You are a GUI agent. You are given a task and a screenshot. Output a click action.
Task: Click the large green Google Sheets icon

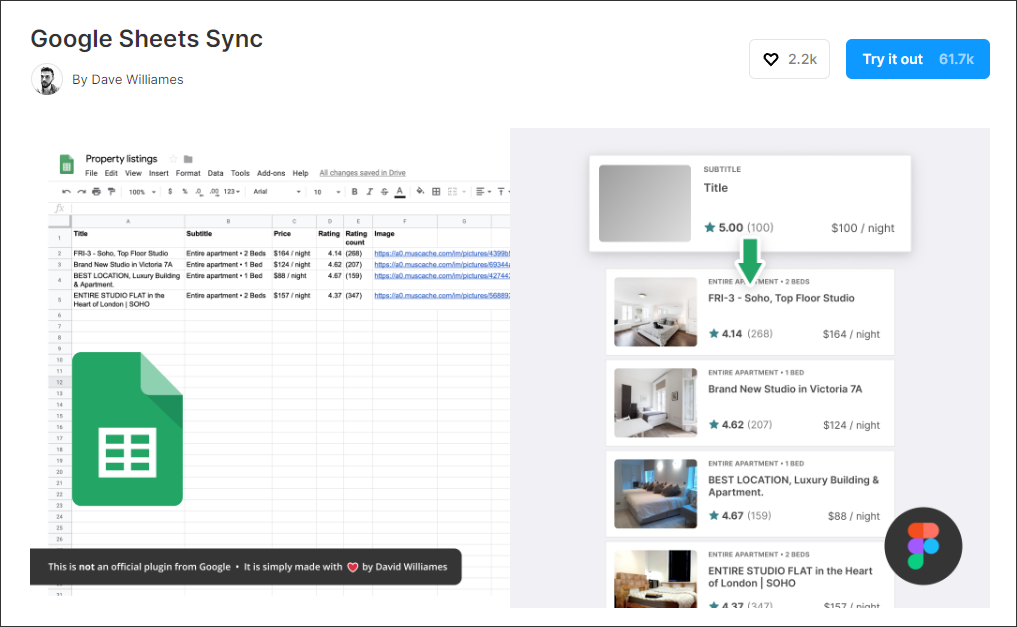click(x=127, y=429)
